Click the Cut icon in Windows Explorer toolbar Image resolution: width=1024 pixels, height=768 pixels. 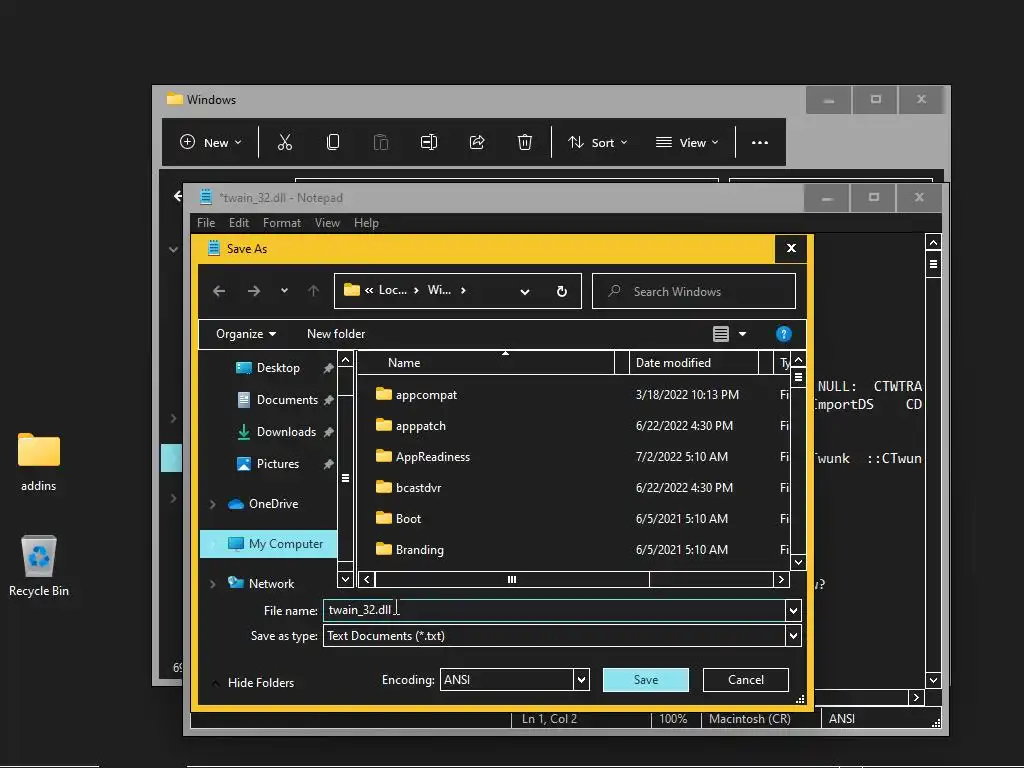[x=285, y=142]
